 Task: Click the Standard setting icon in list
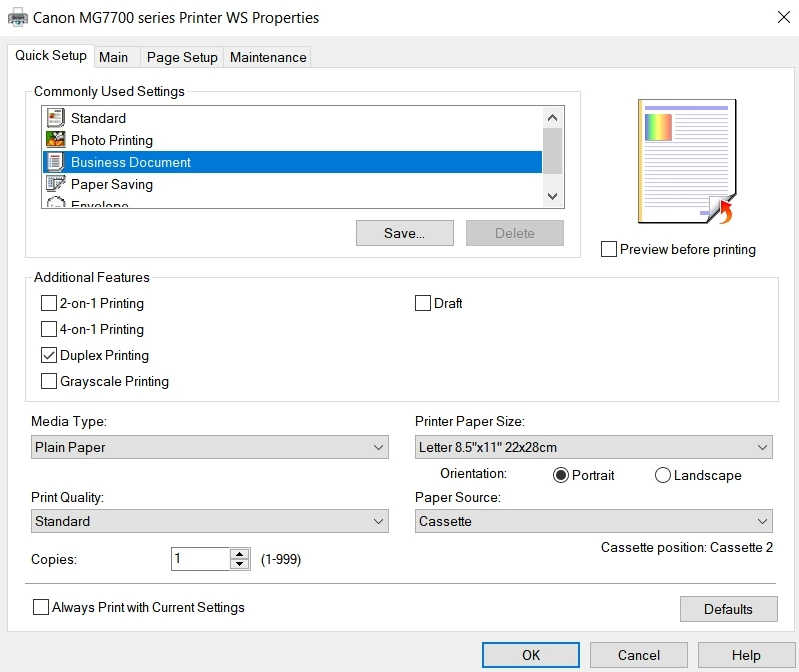click(x=55, y=118)
